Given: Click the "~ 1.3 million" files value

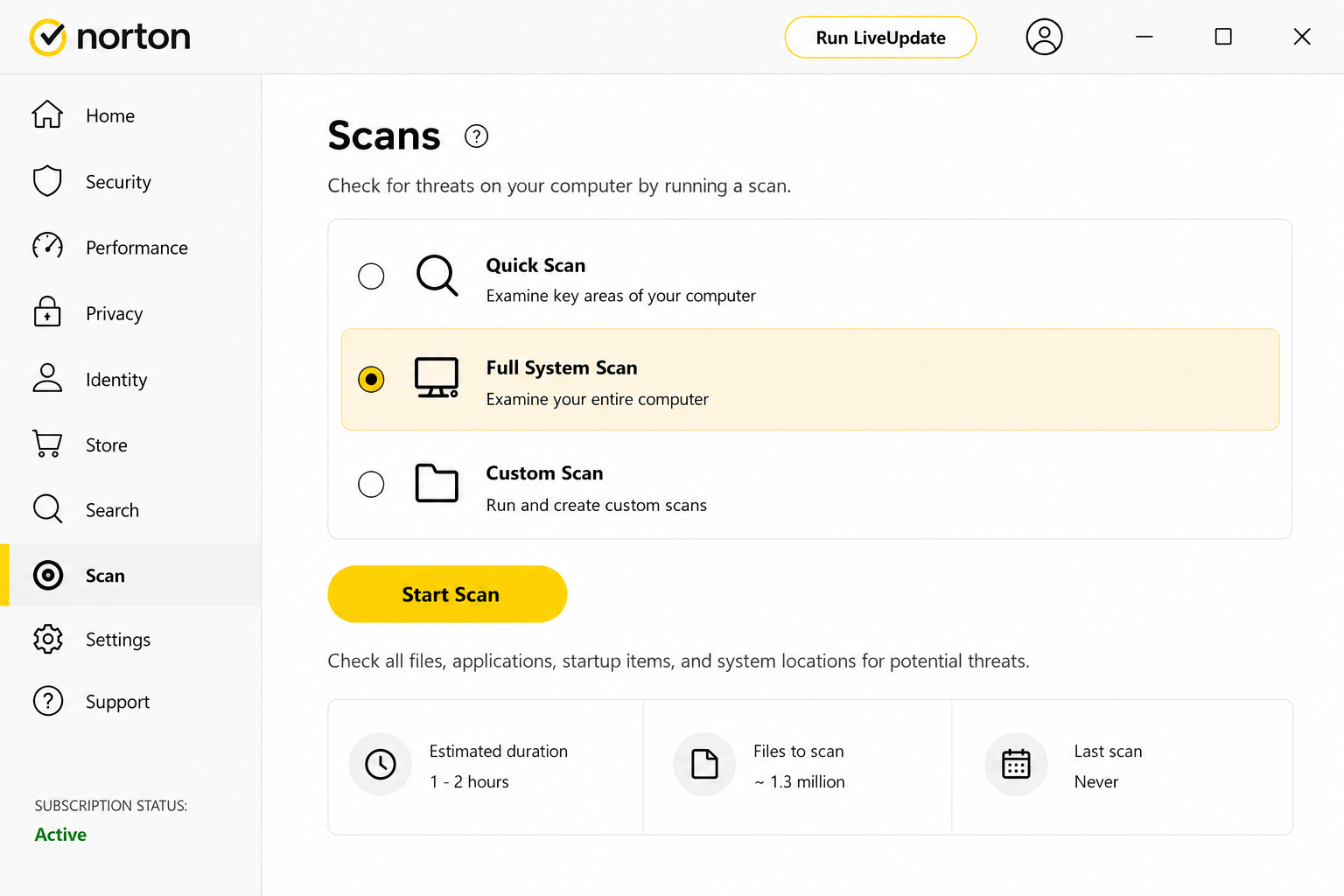Looking at the screenshot, I should pos(800,781).
